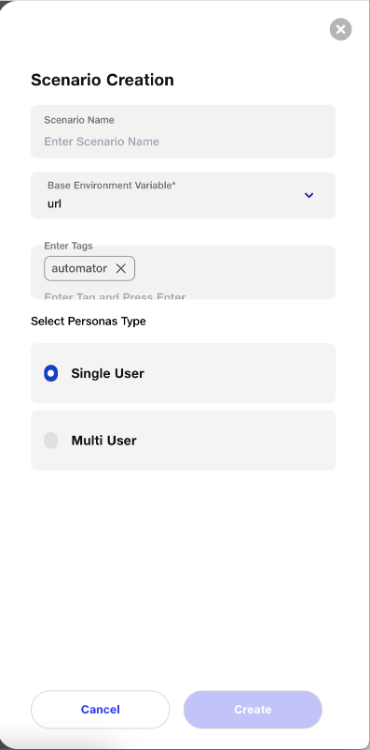The height and width of the screenshot is (750, 370).
Task: Remove the automator tag using its X
Action: [x=121, y=268]
